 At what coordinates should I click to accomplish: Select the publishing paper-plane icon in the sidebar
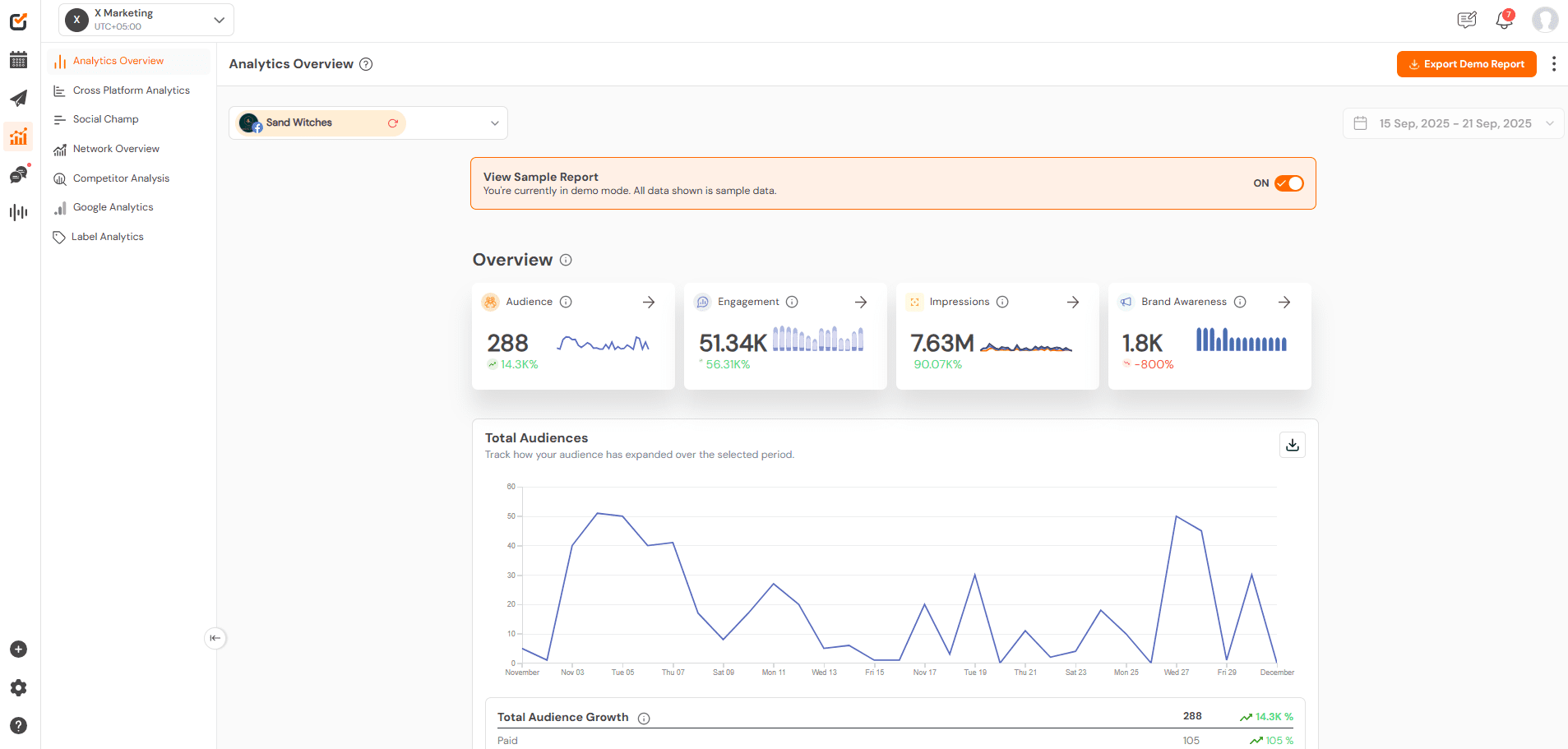[x=18, y=99]
